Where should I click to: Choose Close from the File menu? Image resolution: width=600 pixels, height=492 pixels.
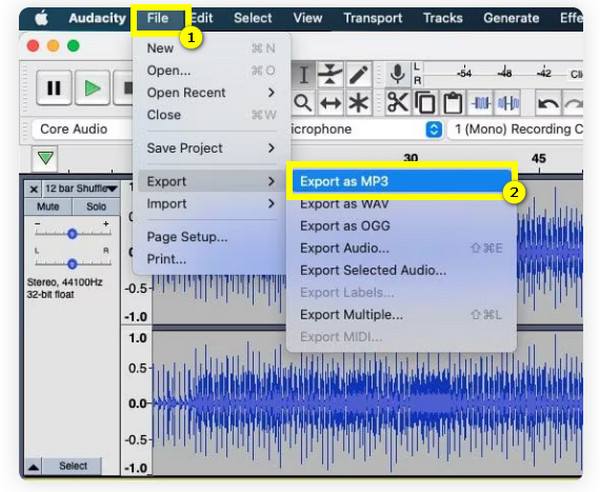click(x=211, y=115)
